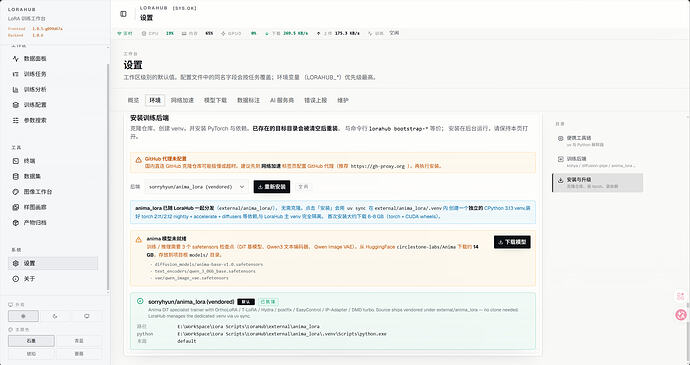Open 训练分析 chart icon in sidebar
This screenshot has height=365, width=690.
(x=16, y=89)
